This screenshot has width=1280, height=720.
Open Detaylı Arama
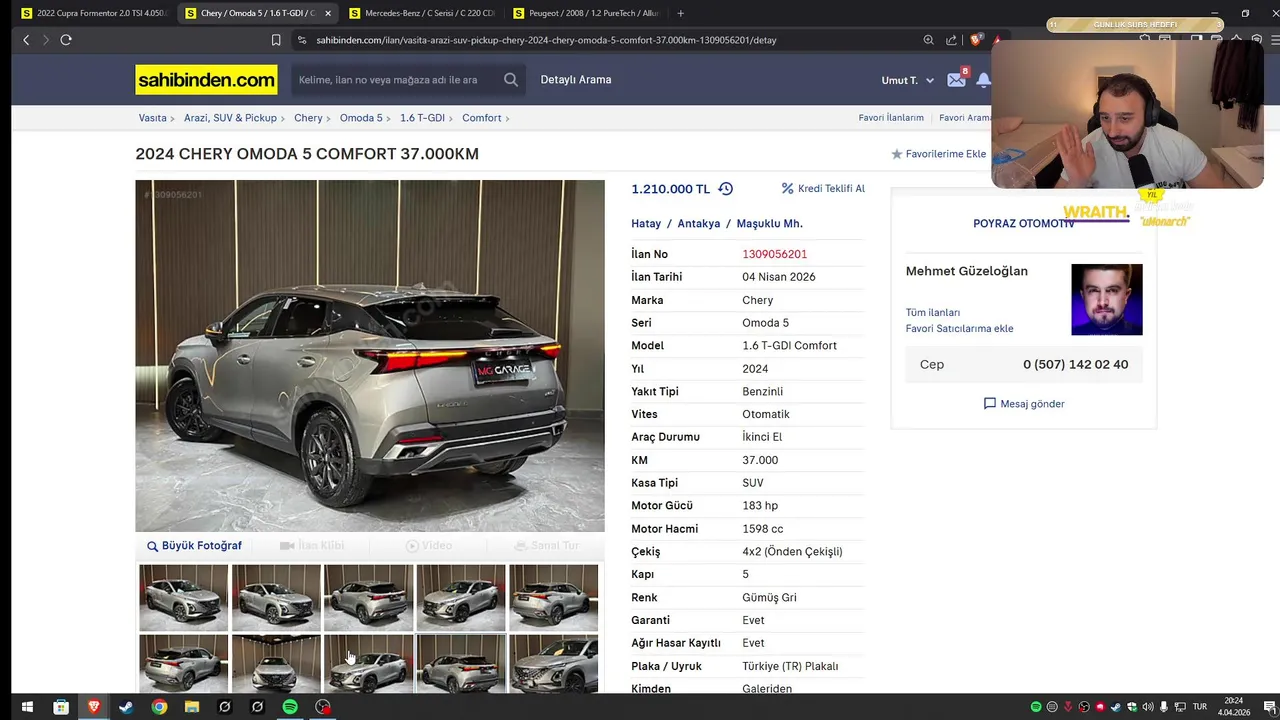pos(576,80)
